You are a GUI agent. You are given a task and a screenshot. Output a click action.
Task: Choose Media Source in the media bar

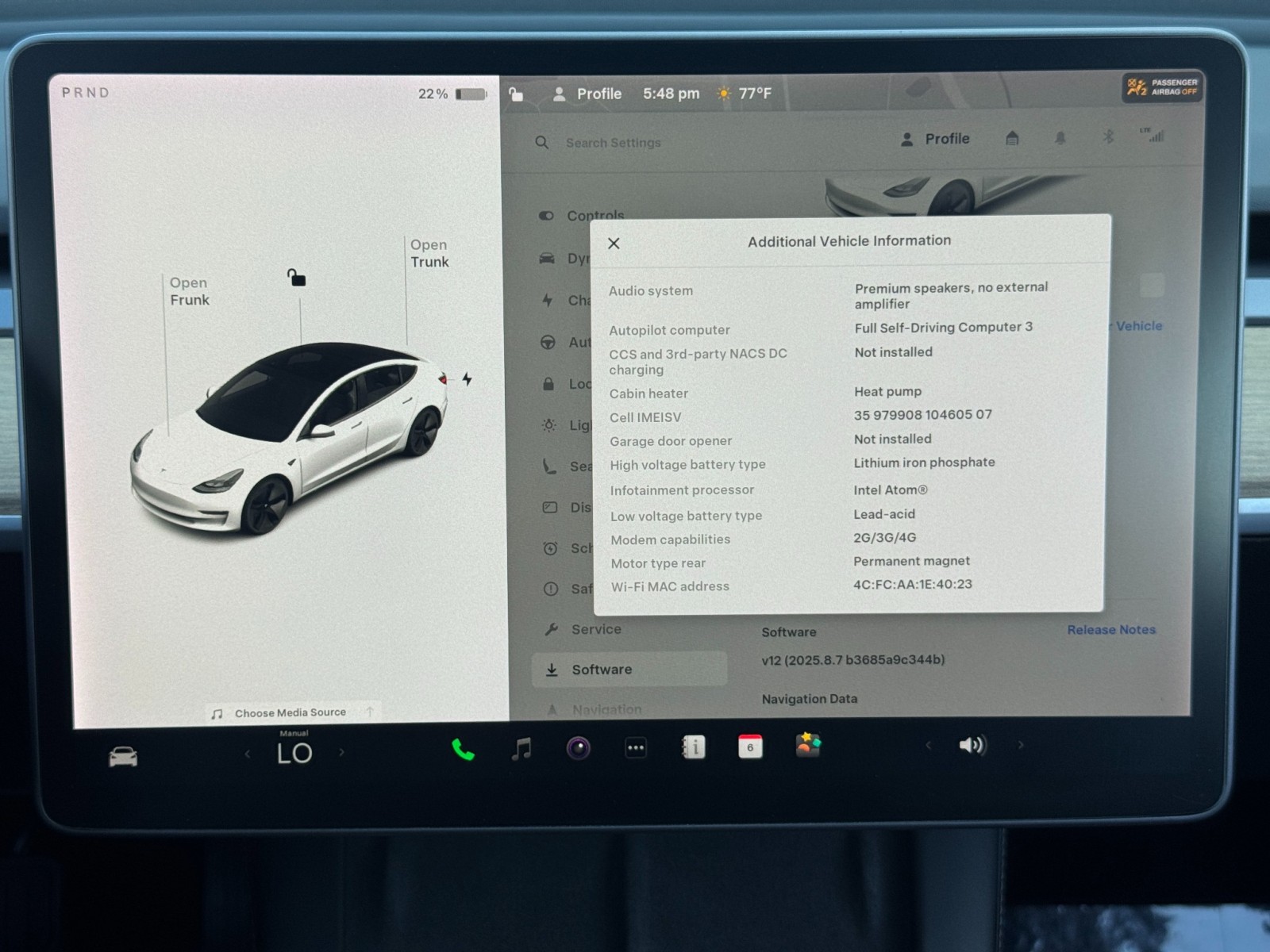click(291, 712)
